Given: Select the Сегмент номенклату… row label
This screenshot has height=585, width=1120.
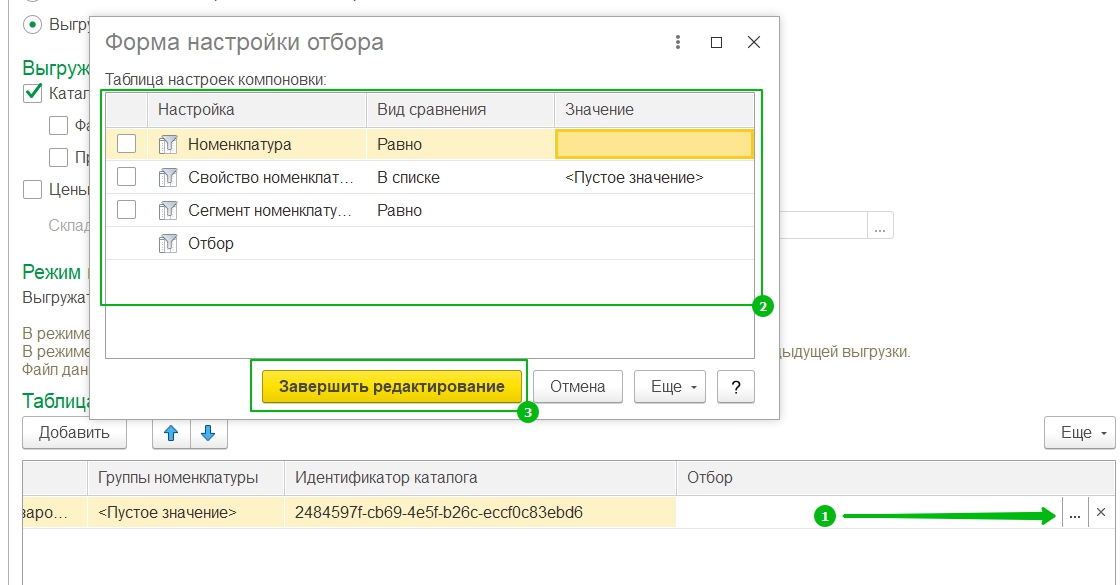Looking at the screenshot, I should pos(269,210).
